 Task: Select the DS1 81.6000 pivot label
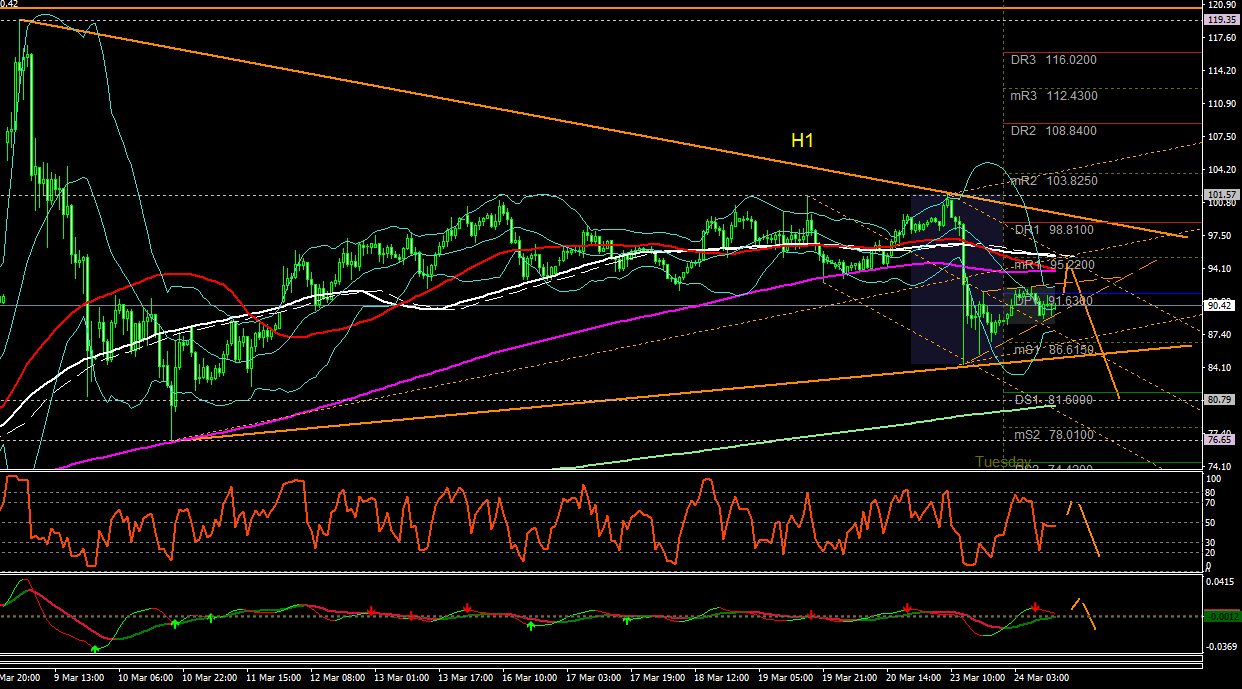(1055, 400)
